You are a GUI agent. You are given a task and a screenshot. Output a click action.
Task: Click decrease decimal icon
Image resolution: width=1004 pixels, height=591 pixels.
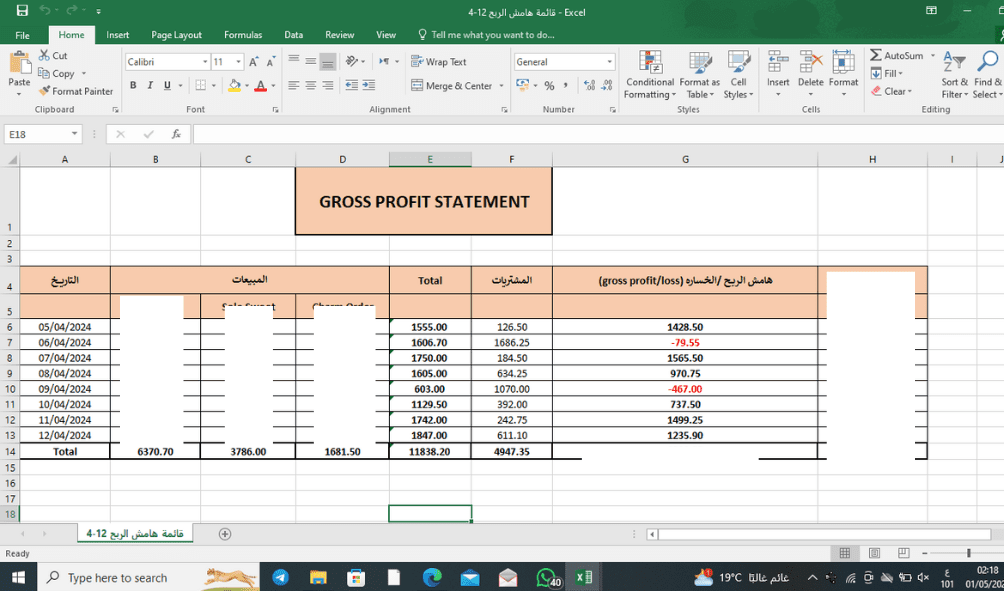click(606, 85)
